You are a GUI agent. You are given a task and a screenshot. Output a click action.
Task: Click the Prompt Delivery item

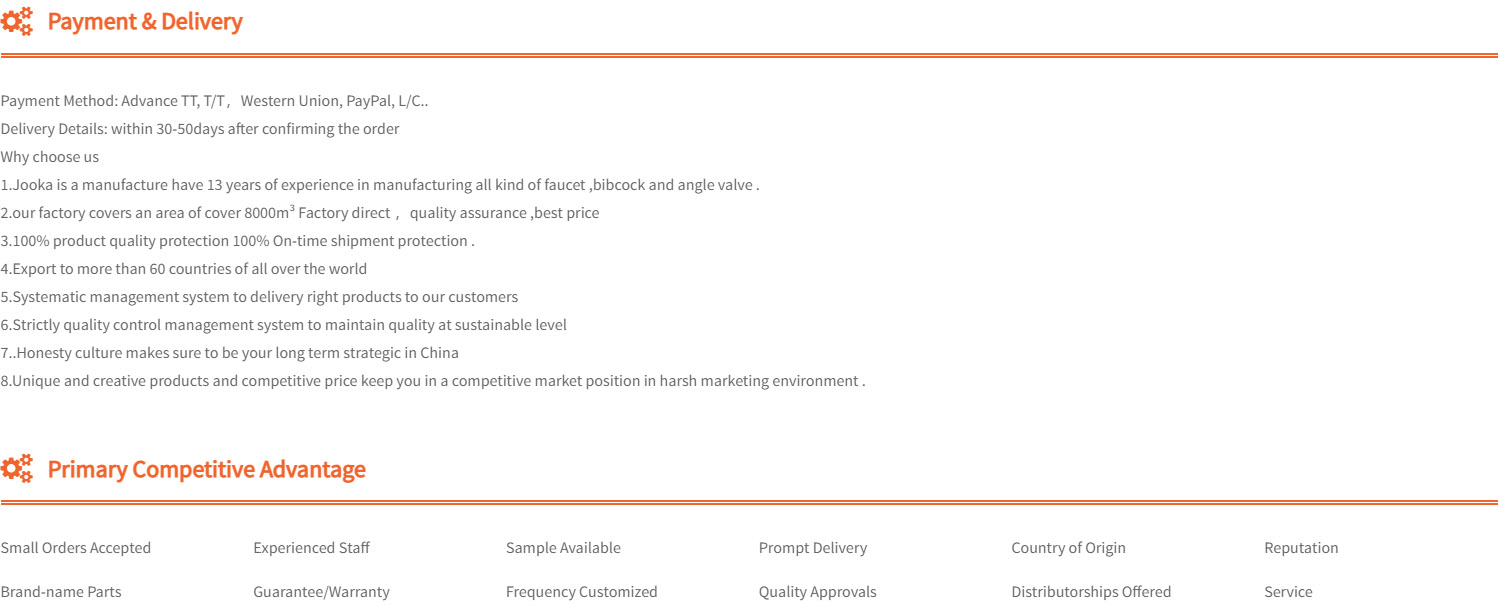pos(813,548)
